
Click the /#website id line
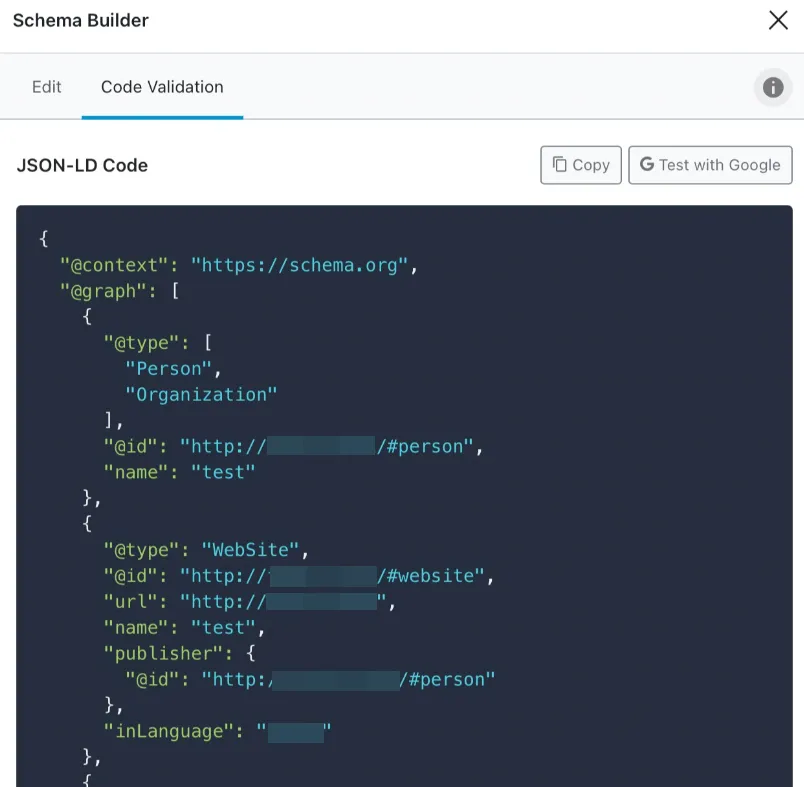coord(299,576)
